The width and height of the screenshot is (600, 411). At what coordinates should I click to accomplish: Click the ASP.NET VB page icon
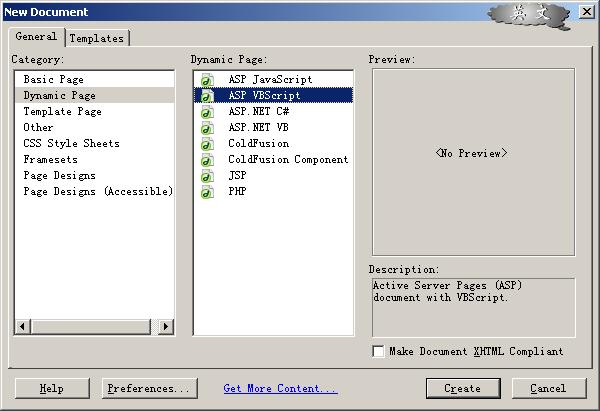[x=207, y=128]
